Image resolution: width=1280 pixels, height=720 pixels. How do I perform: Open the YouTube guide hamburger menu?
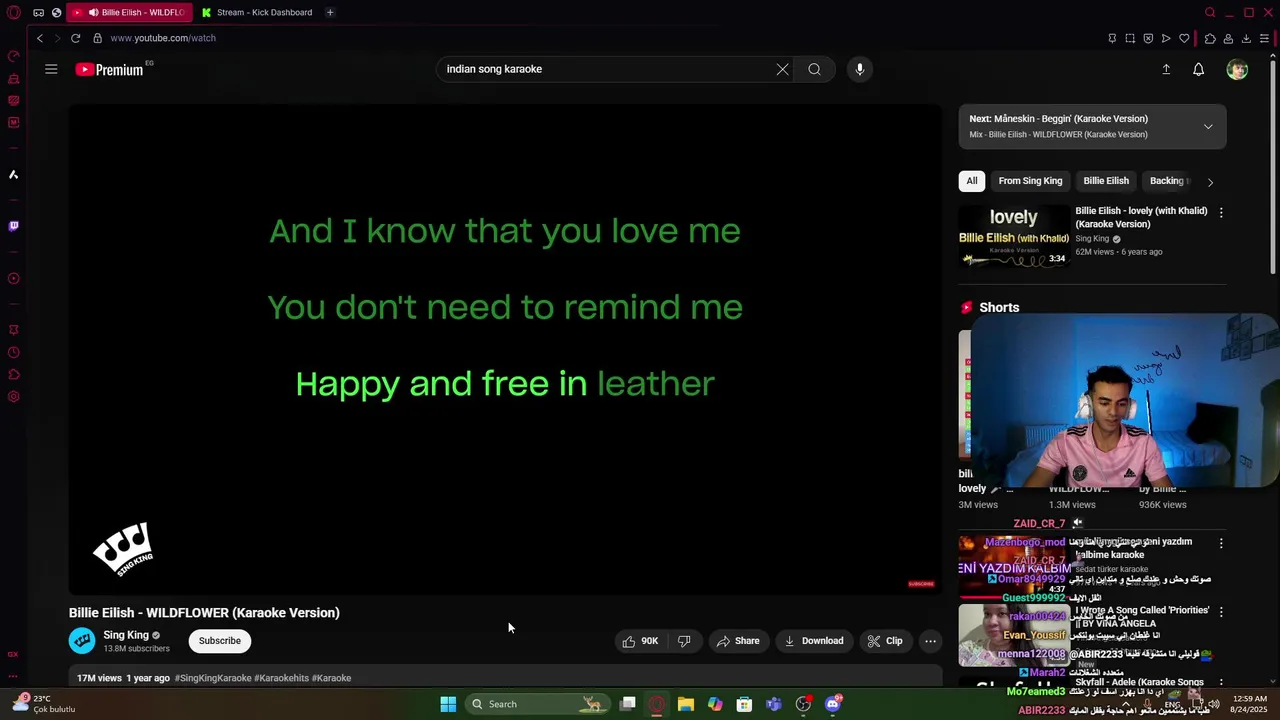51,69
